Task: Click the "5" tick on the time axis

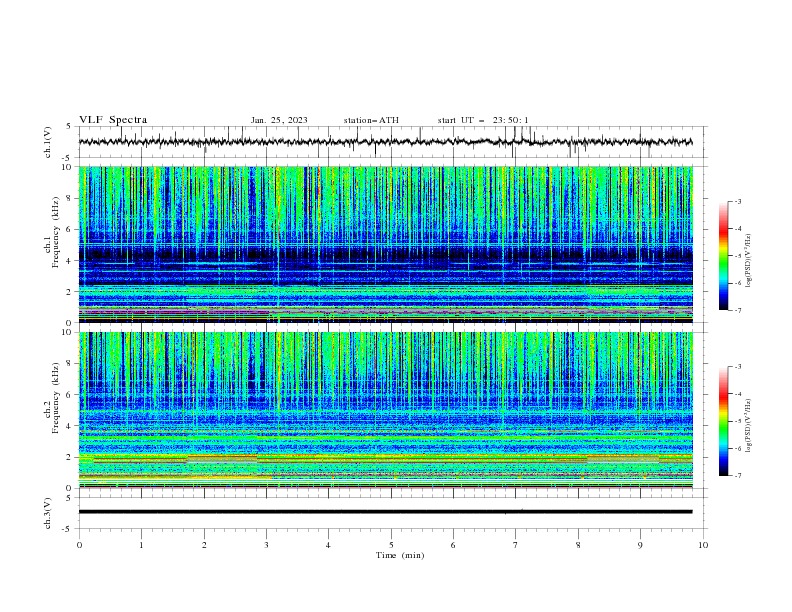Action: pos(391,545)
